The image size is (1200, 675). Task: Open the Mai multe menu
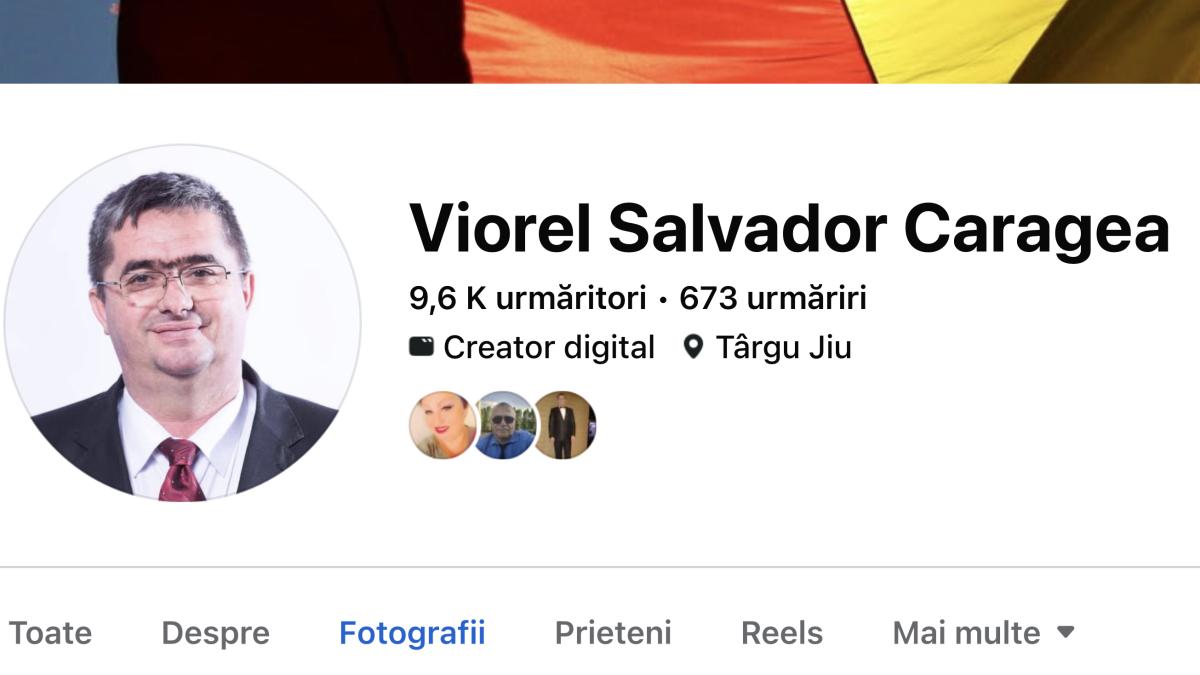point(984,632)
